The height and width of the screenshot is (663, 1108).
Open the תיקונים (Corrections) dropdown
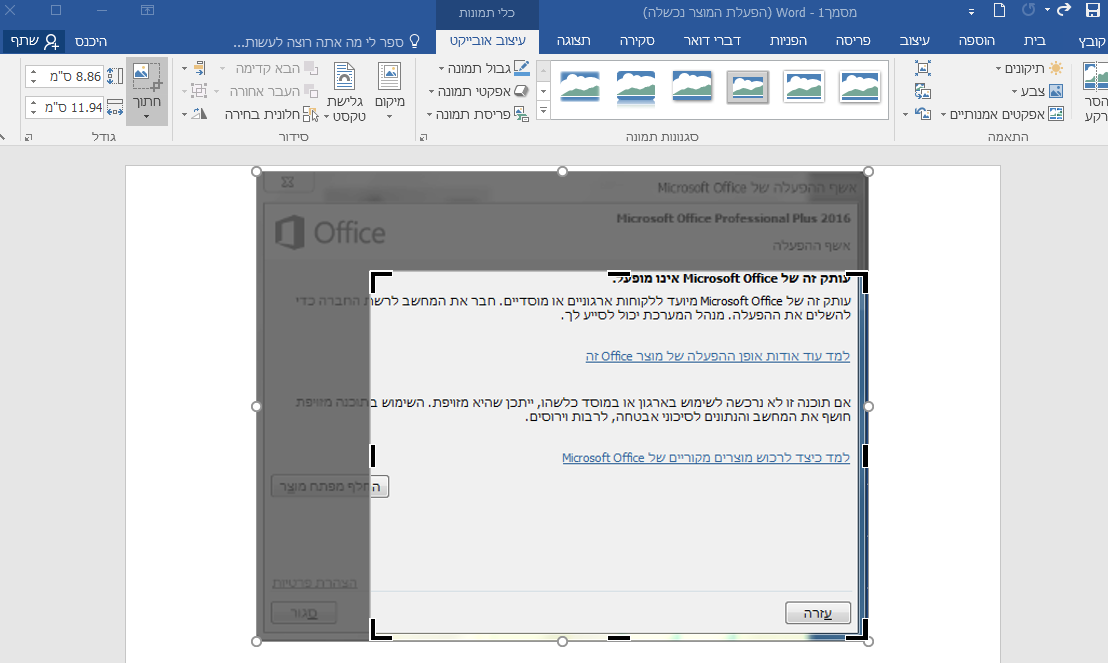(x=1029, y=69)
